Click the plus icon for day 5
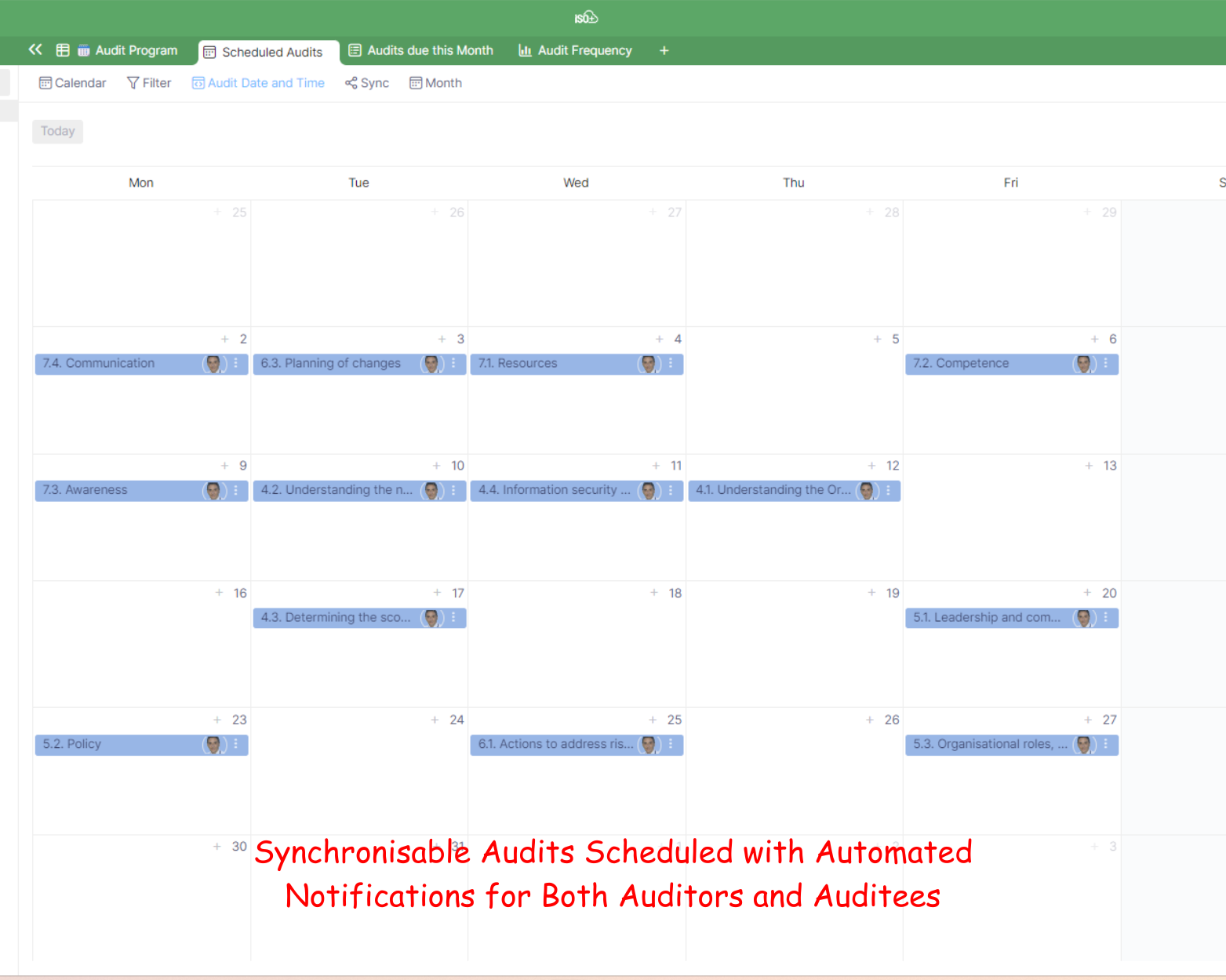The width and height of the screenshot is (1226, 980). [877, 339]
